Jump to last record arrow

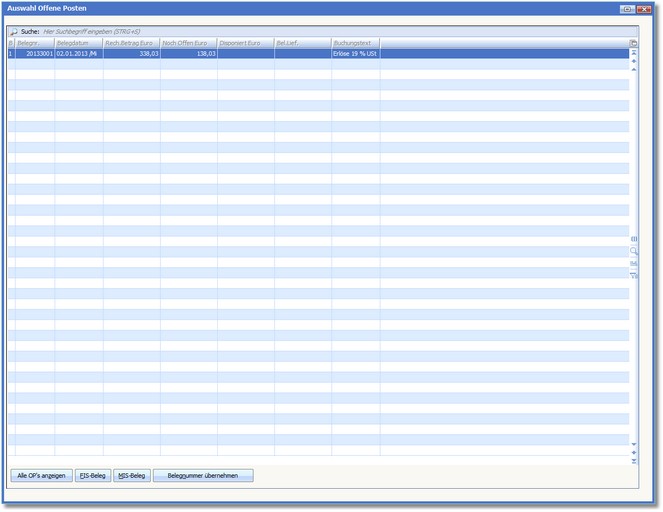633,461
